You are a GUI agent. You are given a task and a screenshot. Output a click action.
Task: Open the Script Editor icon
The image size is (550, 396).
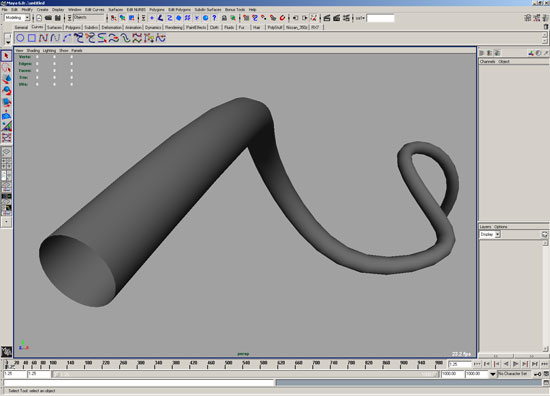point(546,383)
